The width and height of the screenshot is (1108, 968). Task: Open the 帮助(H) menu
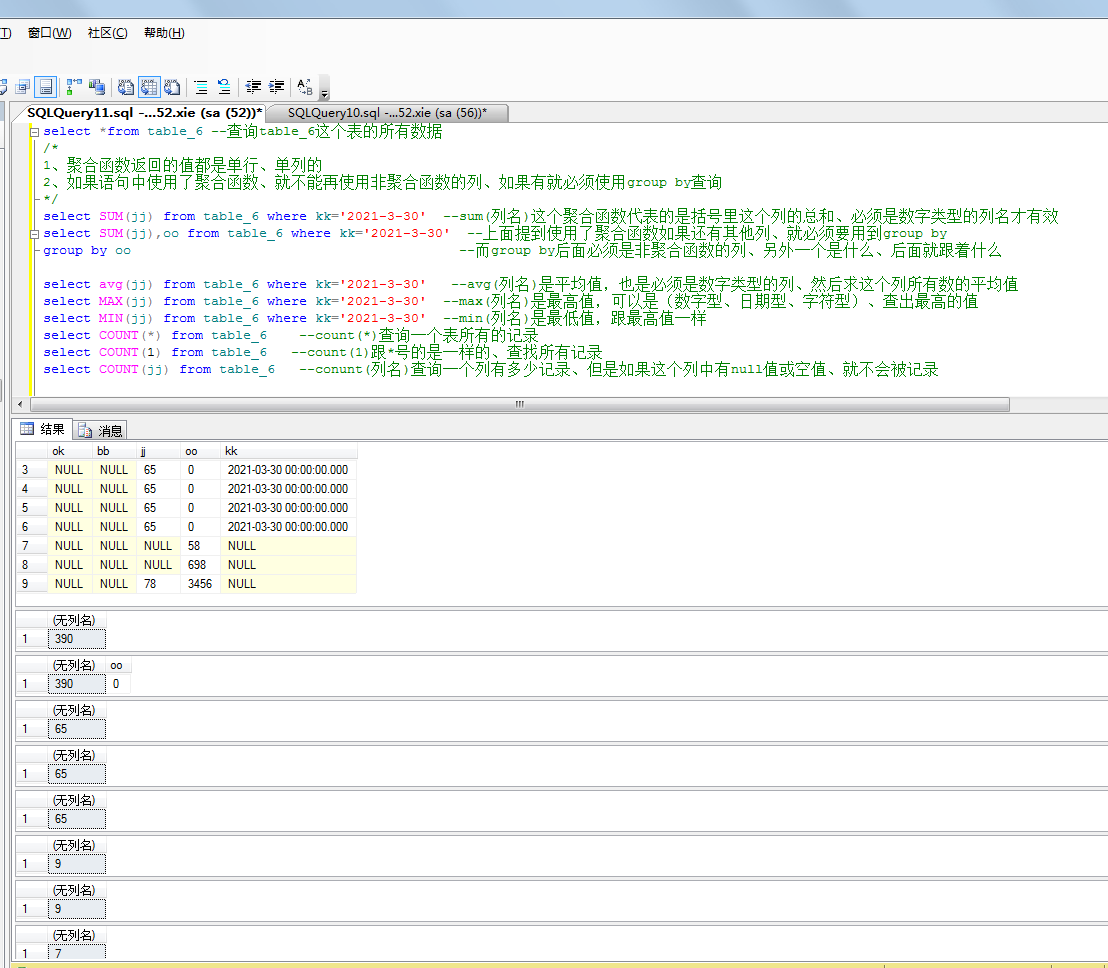click(164, 33)
